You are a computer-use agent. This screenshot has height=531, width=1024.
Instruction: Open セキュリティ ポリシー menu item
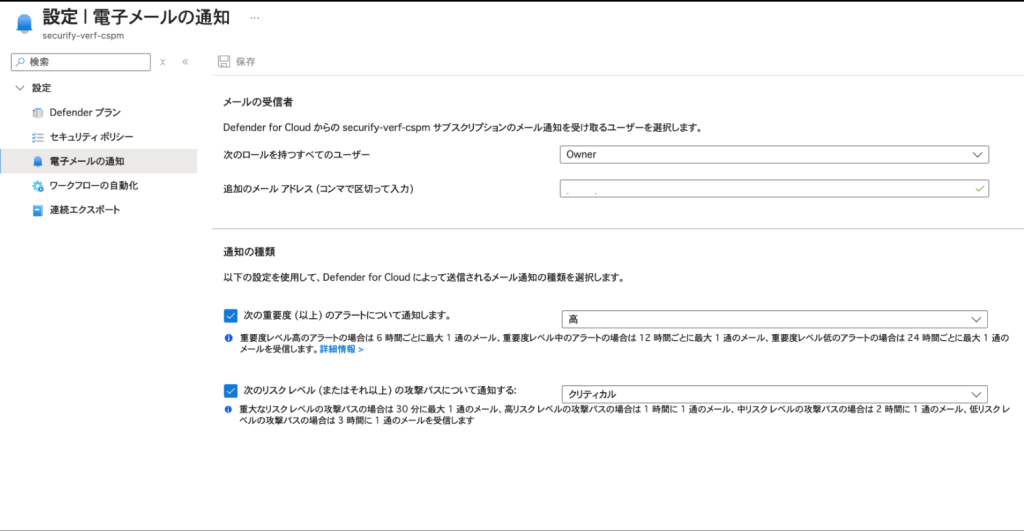click(x=91, y=137)
